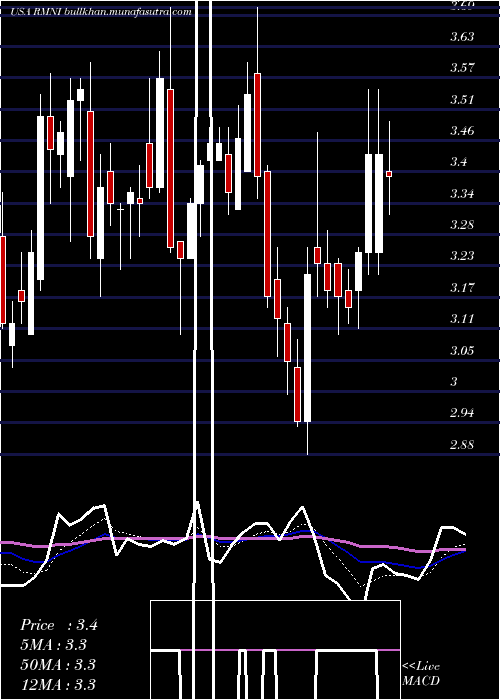Click the tall white candle rising from 2.94
500x700 pixels.
(307, 348)
